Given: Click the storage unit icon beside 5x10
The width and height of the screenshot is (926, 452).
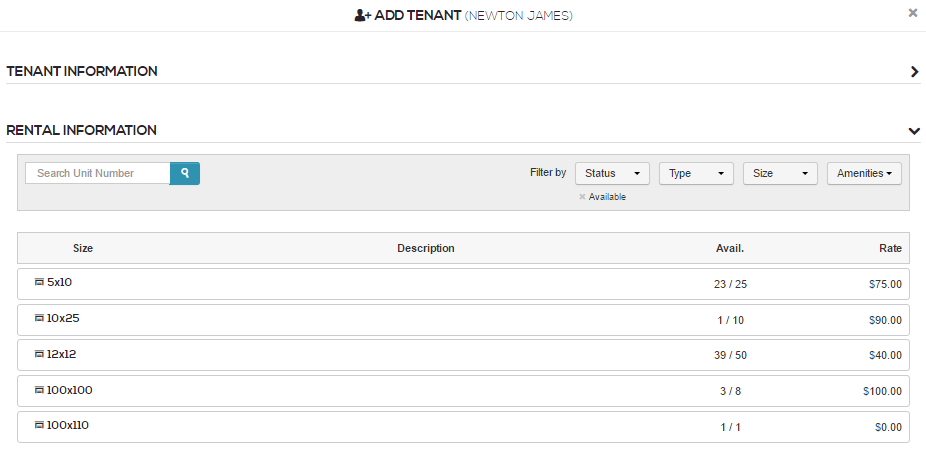Looking at the screenshot, I should (x=40, y=282).
